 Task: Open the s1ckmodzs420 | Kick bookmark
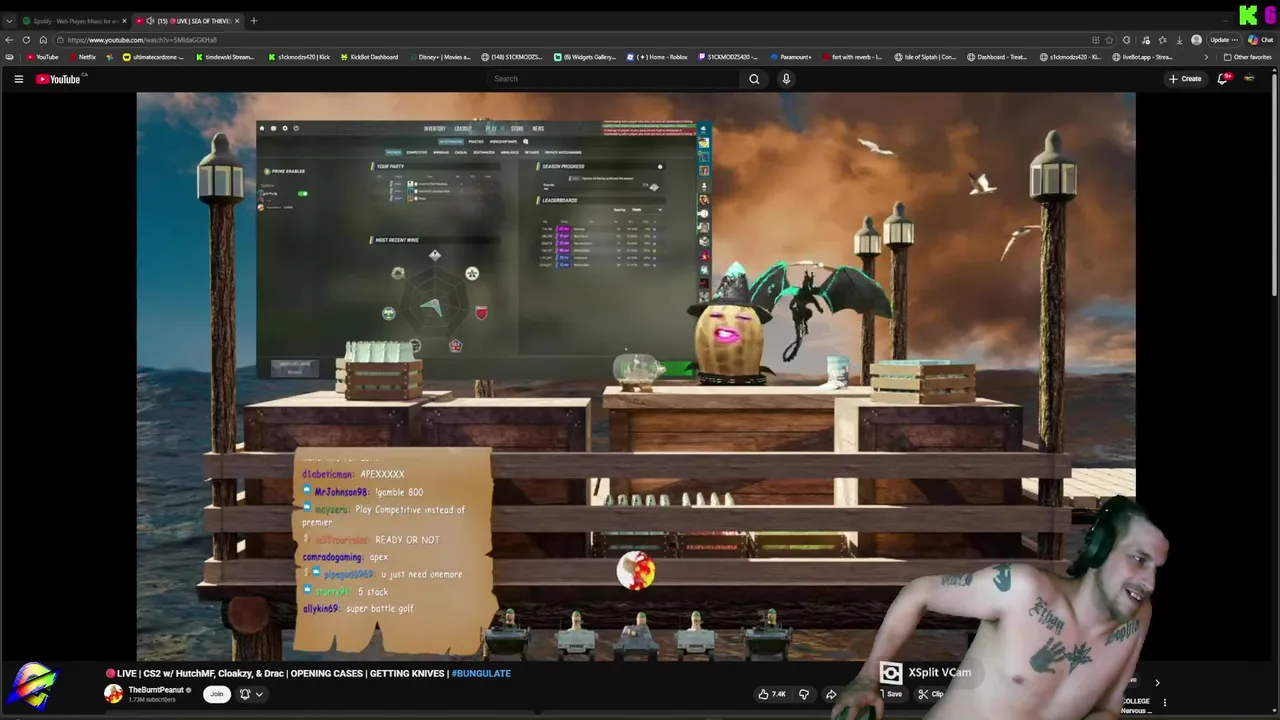pos(300,57)
